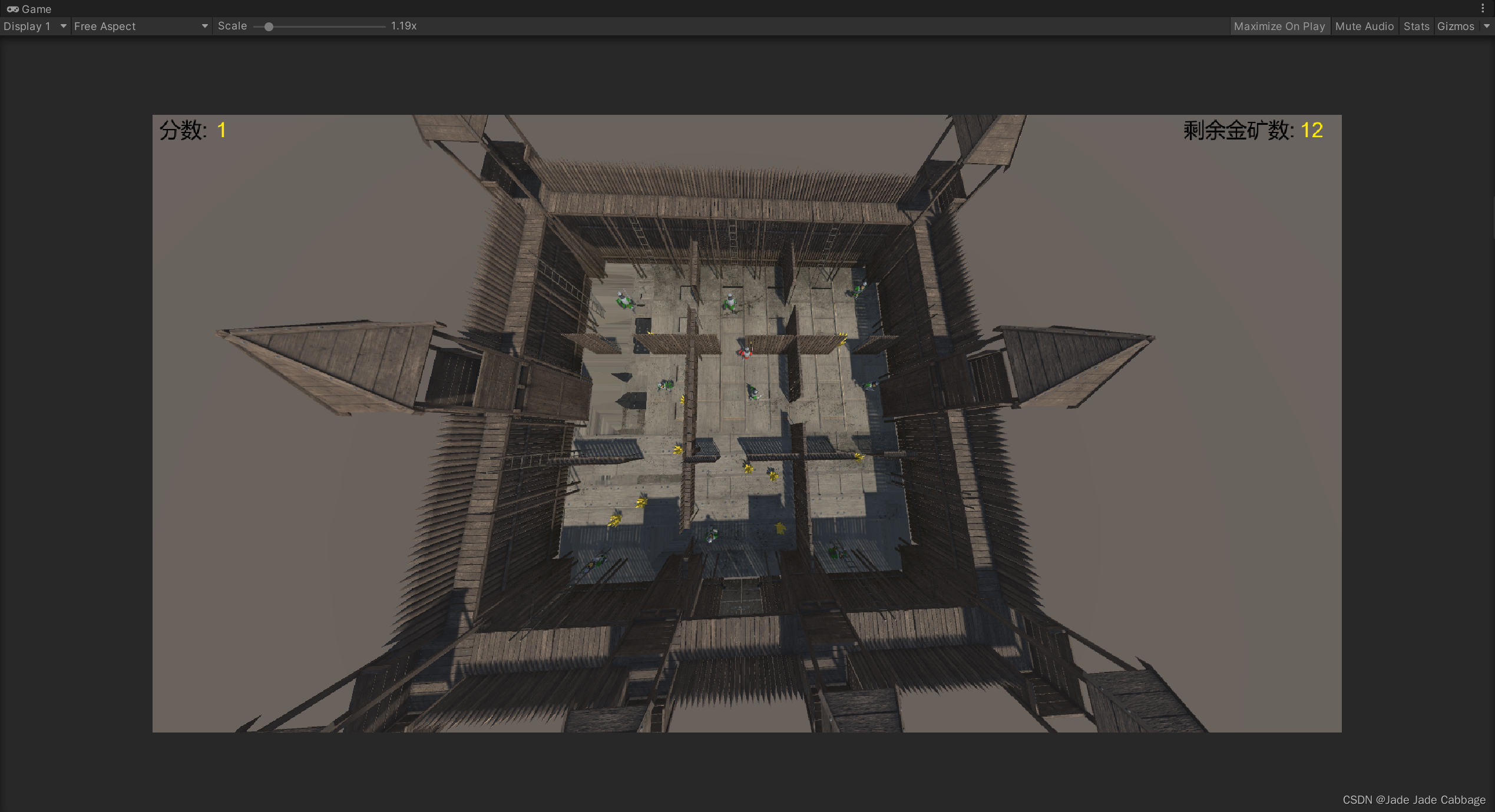Expand the Gizmos dropdown arrow
The height and width of the screenshot is (812, 1495).
[1486, 26]
